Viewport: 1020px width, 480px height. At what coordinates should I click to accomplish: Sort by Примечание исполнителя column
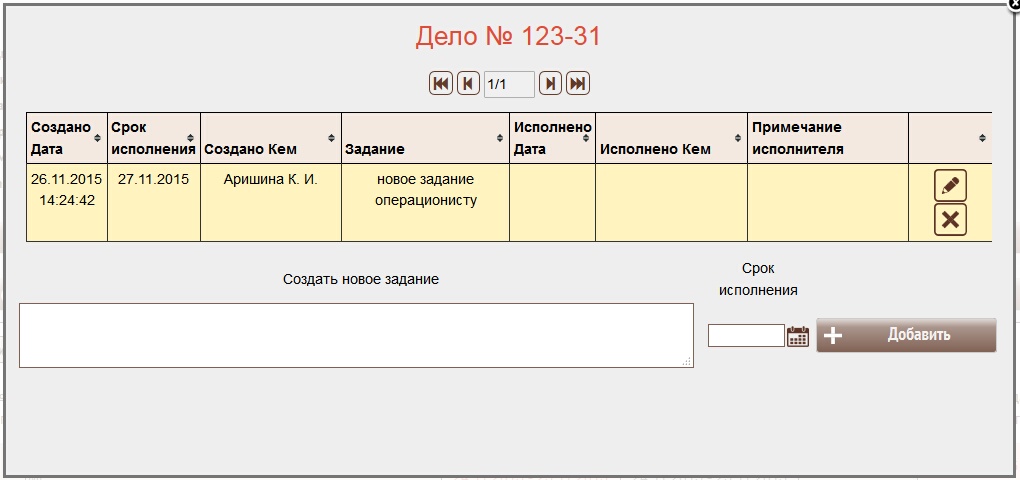point(827,138)
